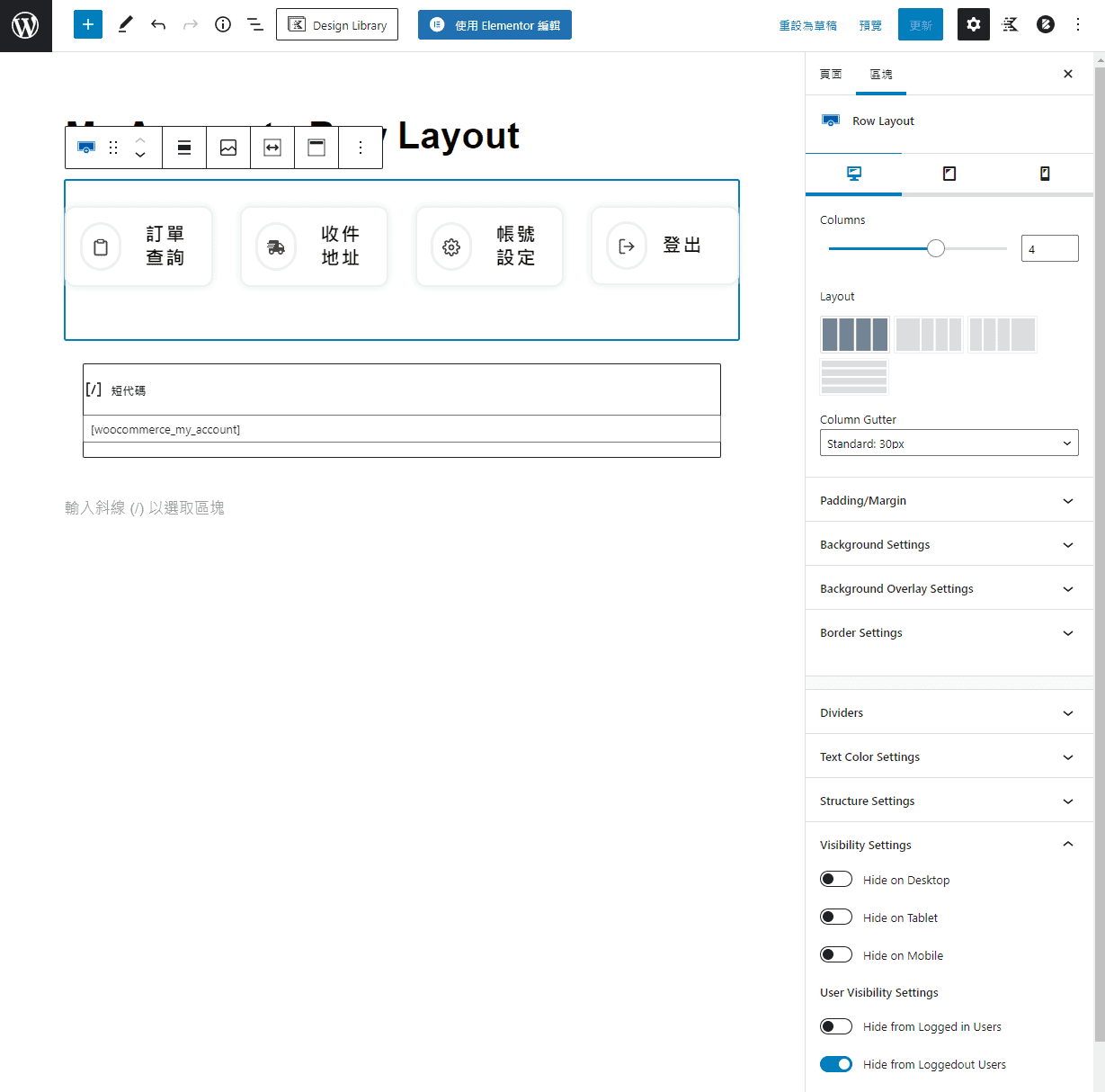Viewport: 1105px width, 1092px height.
Task: Grab the block drag handle icon
Action: 113,148
